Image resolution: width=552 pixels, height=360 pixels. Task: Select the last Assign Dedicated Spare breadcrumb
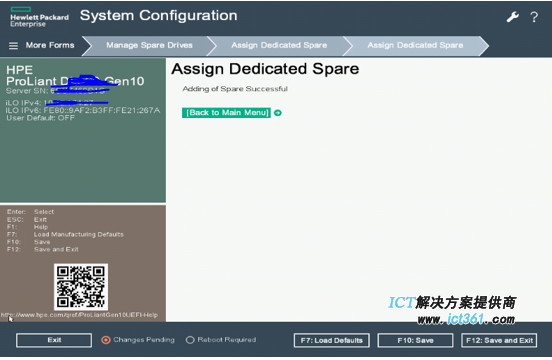tap(415, 45)
